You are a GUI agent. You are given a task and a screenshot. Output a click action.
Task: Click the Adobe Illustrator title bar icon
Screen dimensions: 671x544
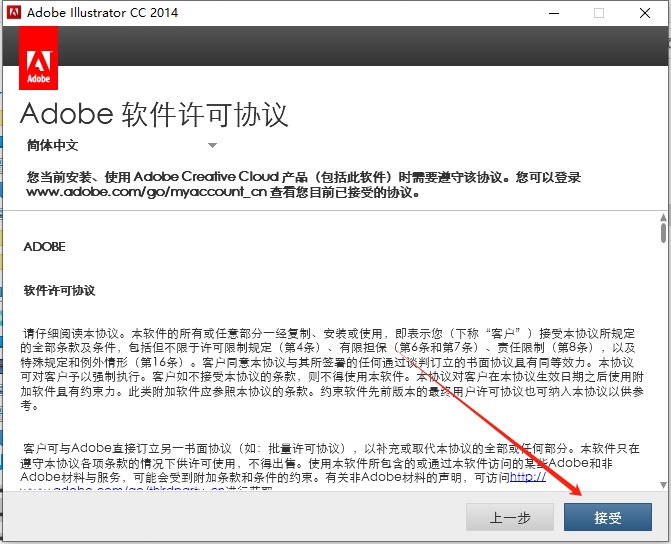(13, 13)
